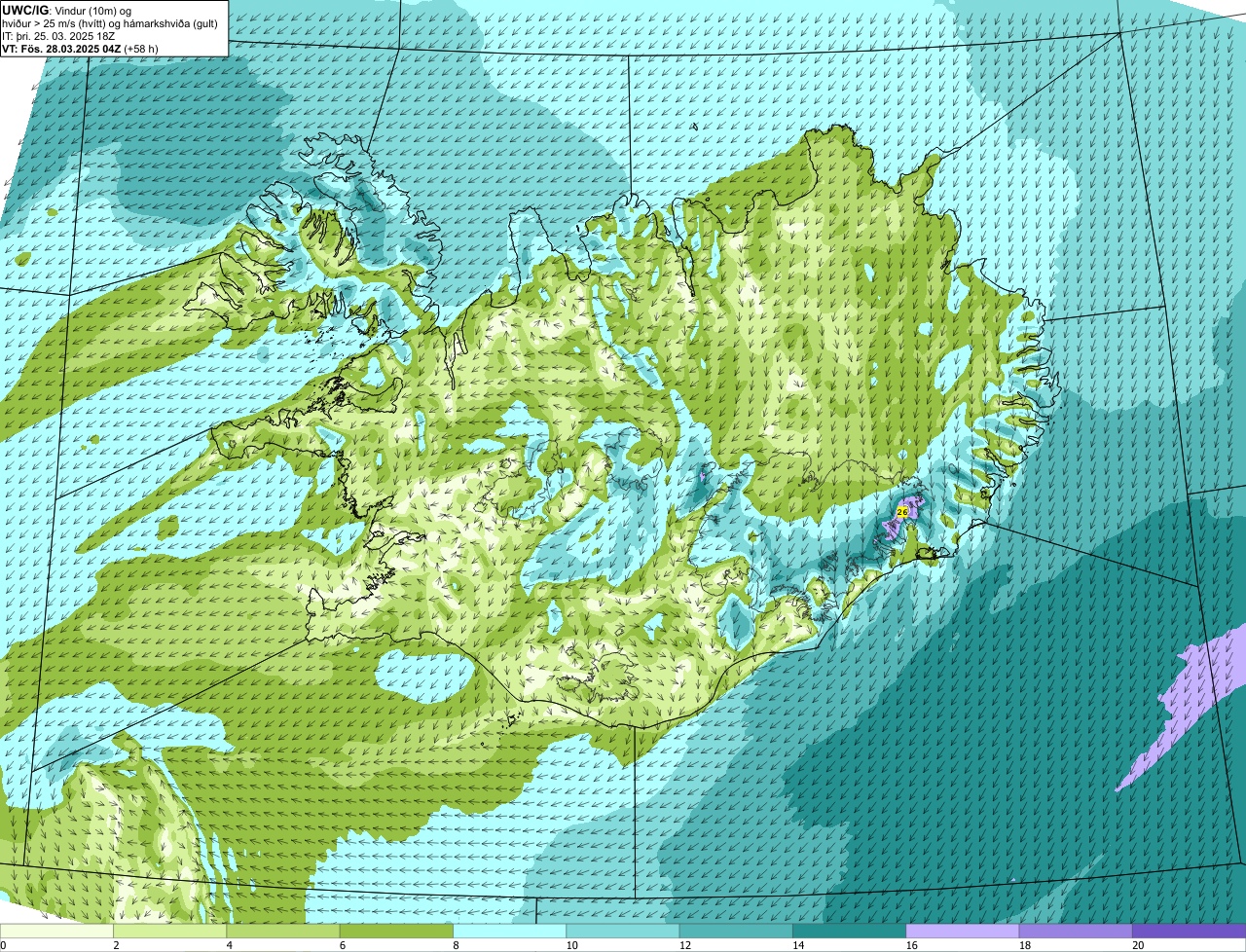Pick the 8–10 m/s light cyan swatch

click(510, 932)
